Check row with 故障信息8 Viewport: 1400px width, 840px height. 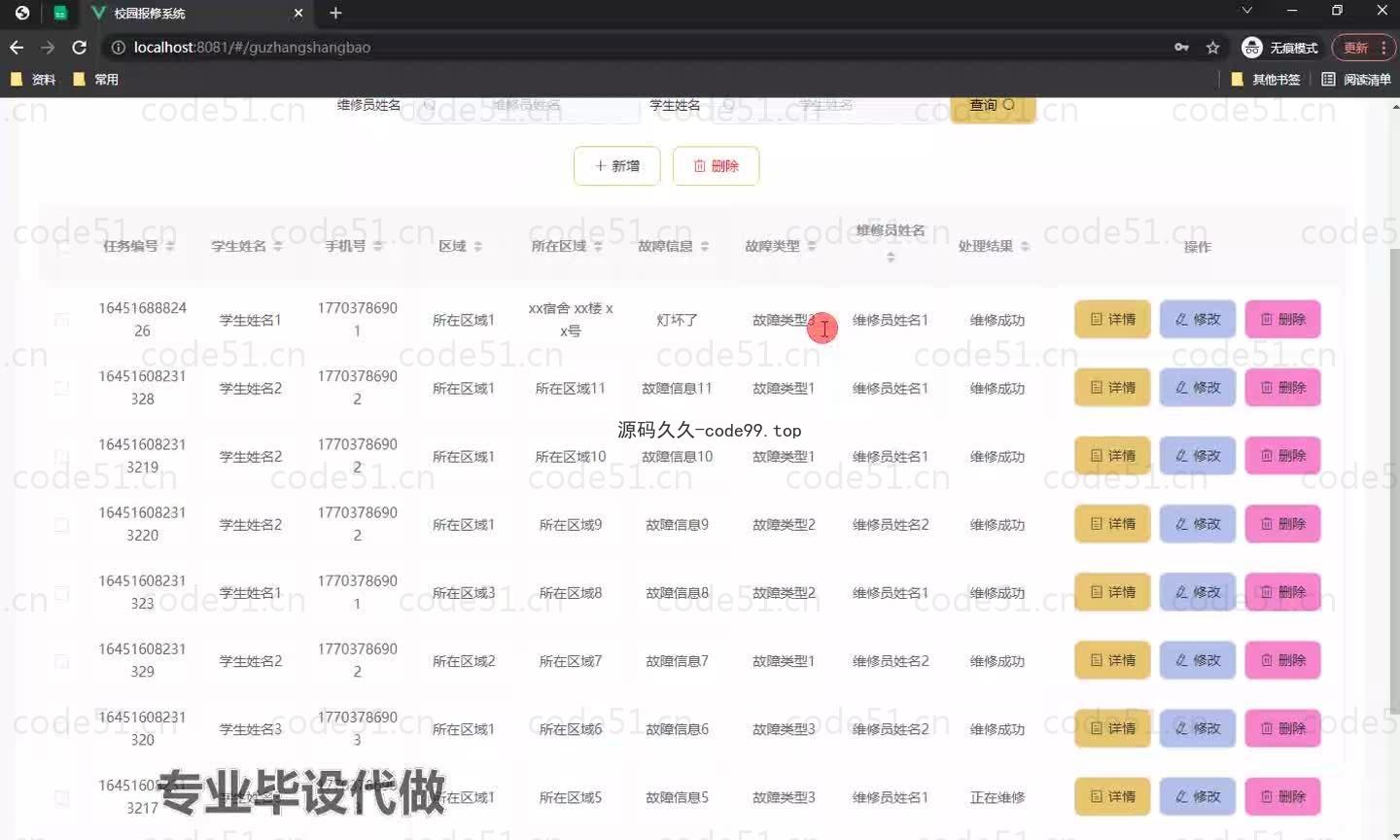click(x=62, y=593)
